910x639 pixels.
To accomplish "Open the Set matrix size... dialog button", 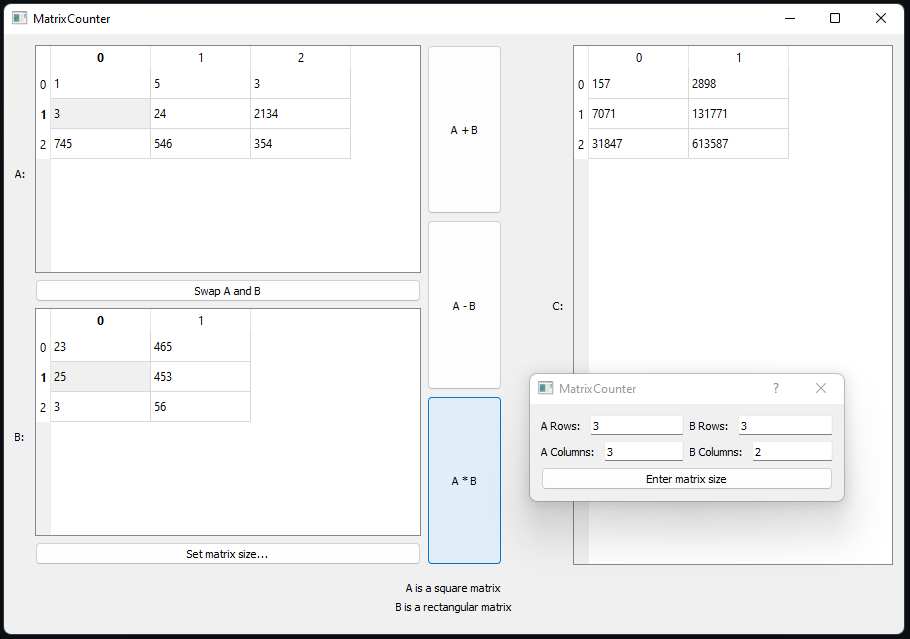I will (228, 554).
